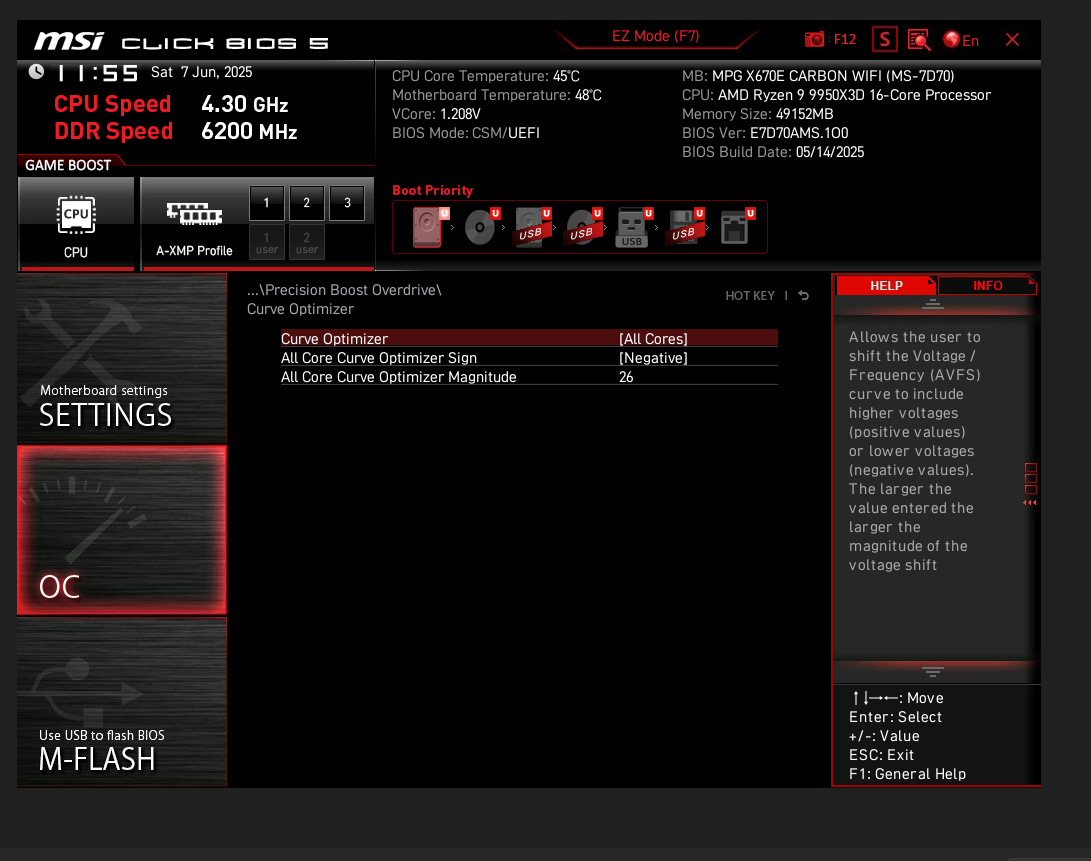Switch to EZ Mode (F7)
This screenshot has height=861, width=1091.
655,36
